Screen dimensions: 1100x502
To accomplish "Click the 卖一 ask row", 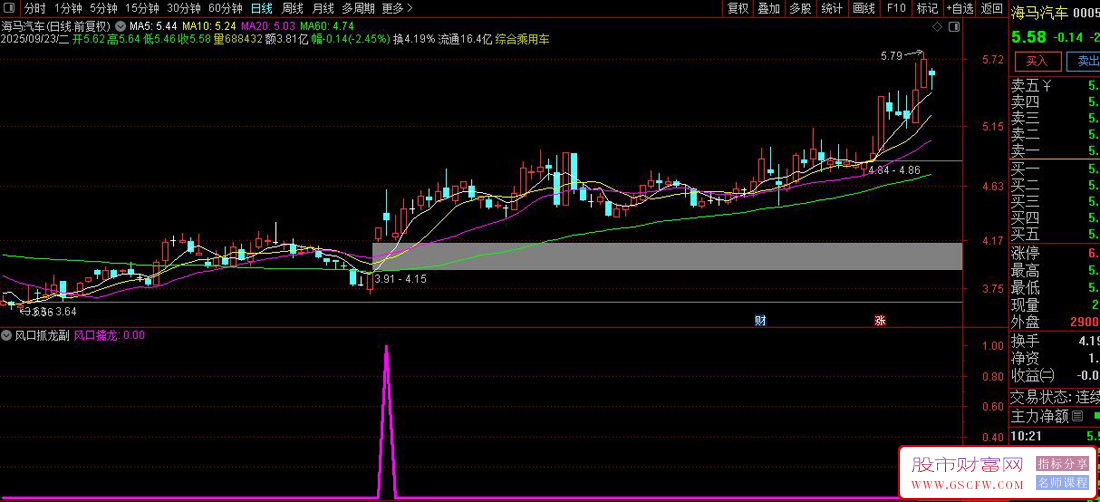I will coord(1055,150).
